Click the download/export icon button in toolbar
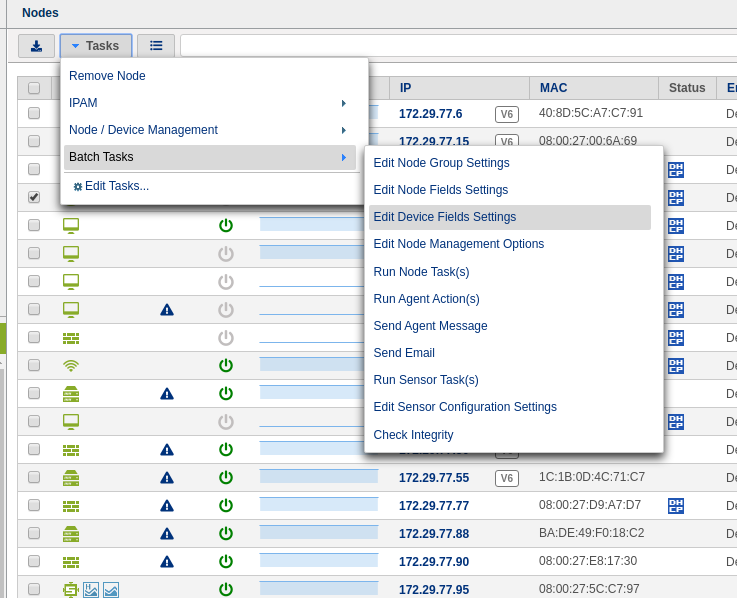737x598 pixels. click(36, 46)
